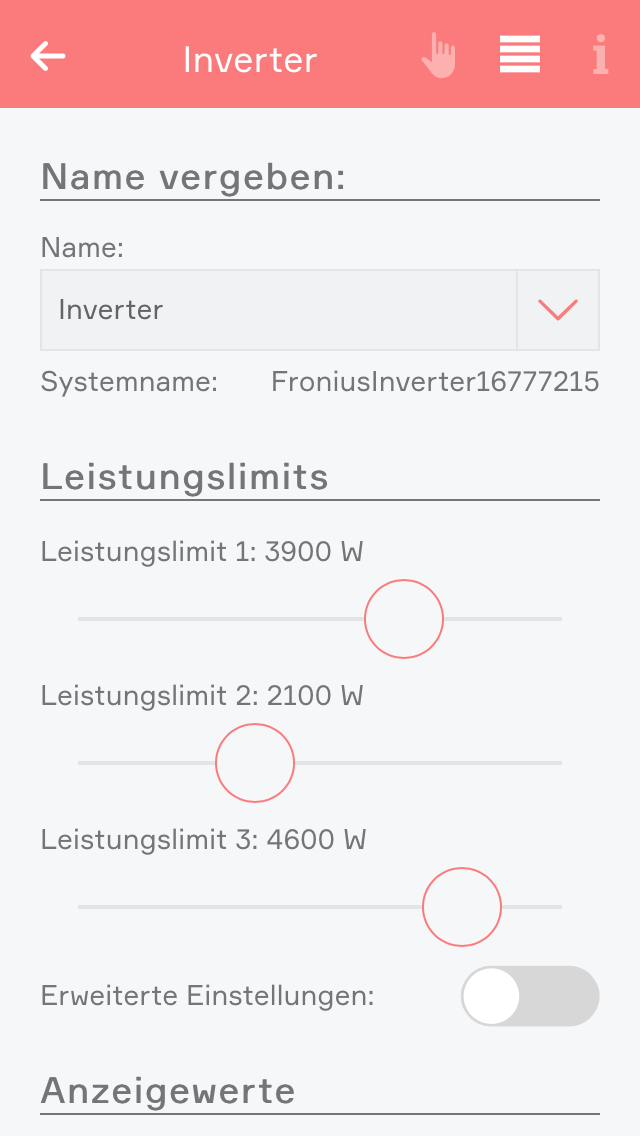Enable the Erweiterte Einstellungen switch
The height and width of the screenshot is (1136, 640).
click(x=530, y=996)
